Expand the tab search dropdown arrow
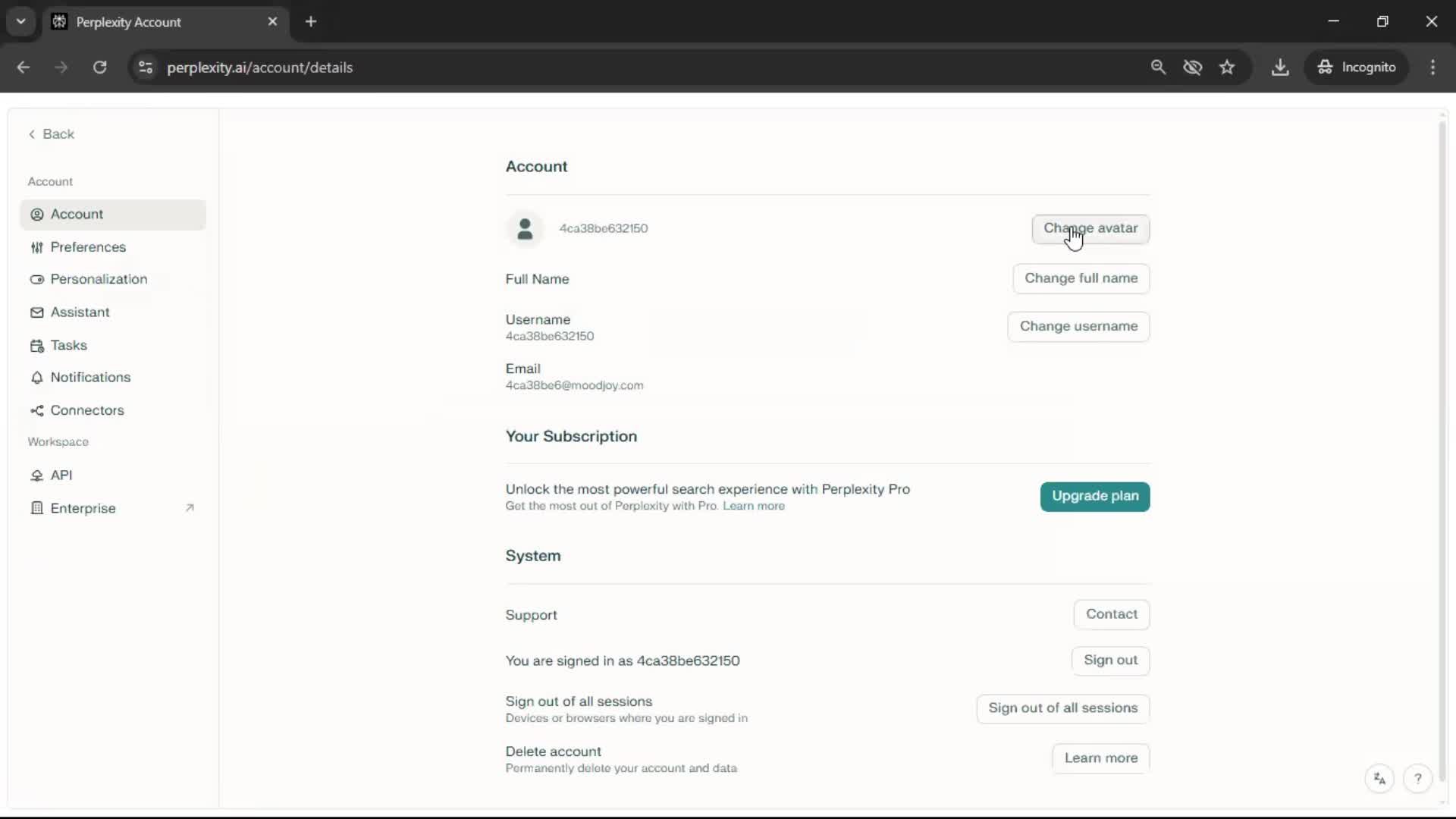 pos(20,21)
